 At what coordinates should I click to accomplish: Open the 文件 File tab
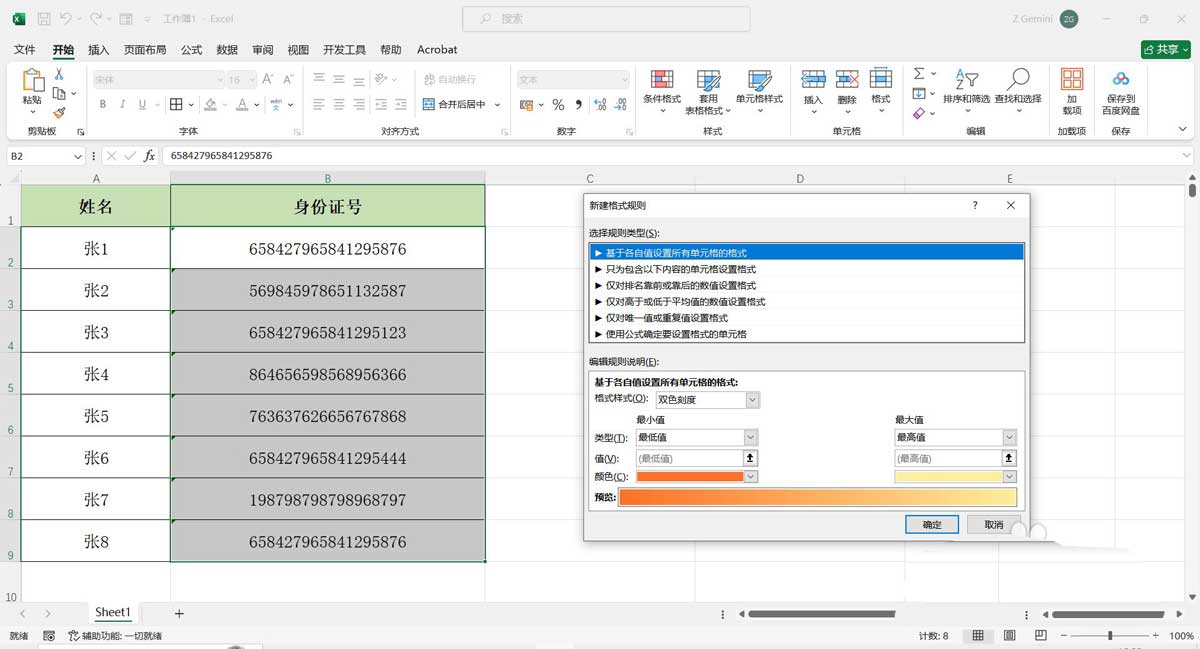pos(25,49)
